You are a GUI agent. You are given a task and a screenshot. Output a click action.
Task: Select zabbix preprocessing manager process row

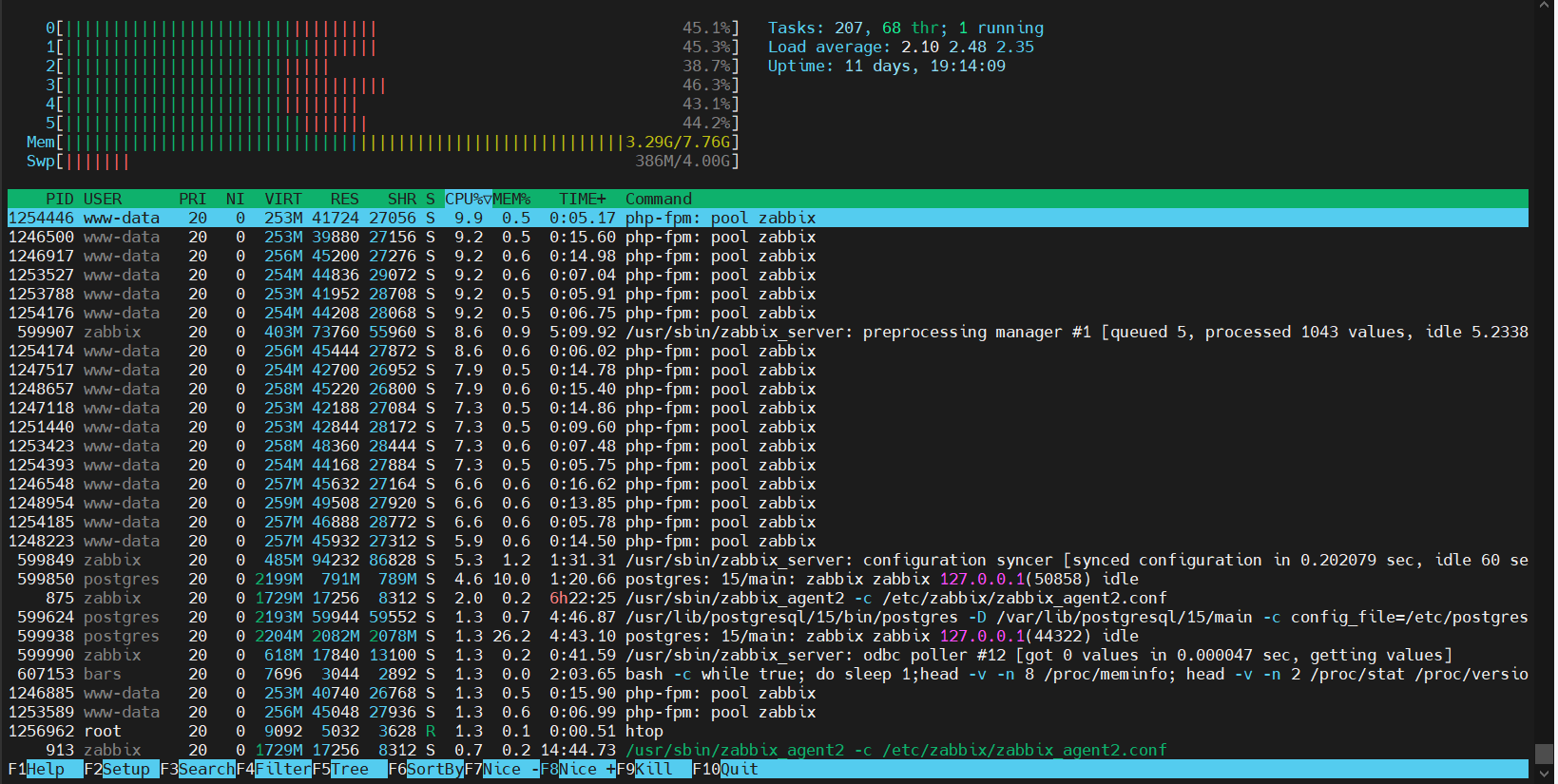click(x=768, y=332)
